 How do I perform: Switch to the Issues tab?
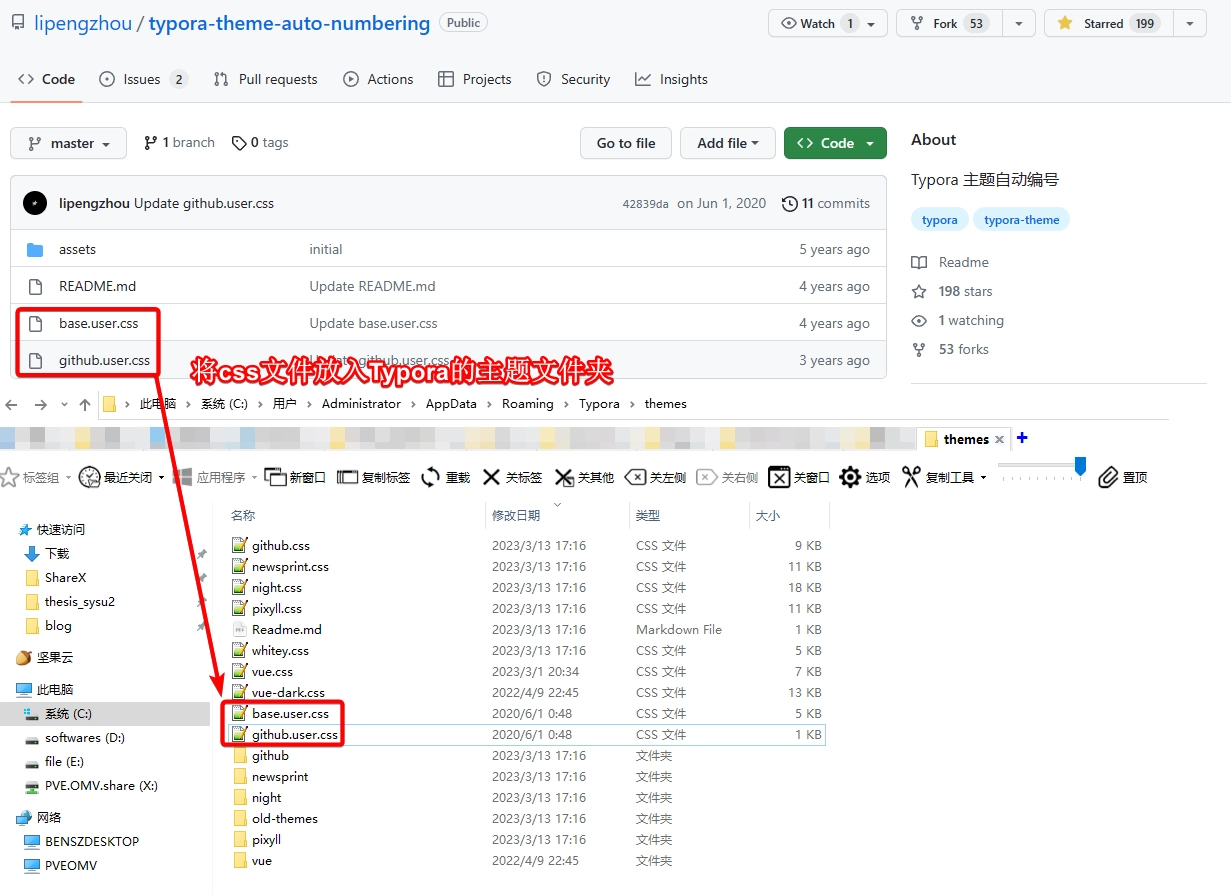pos(144,79)
